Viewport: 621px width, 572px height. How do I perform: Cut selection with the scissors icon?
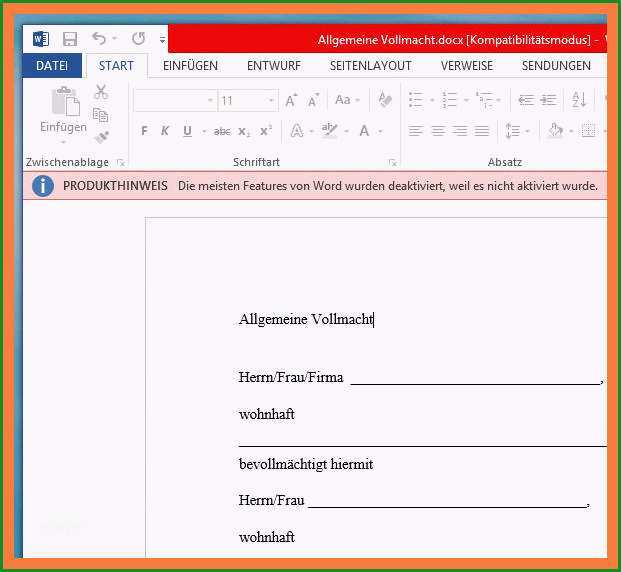[x=101, y=92]
